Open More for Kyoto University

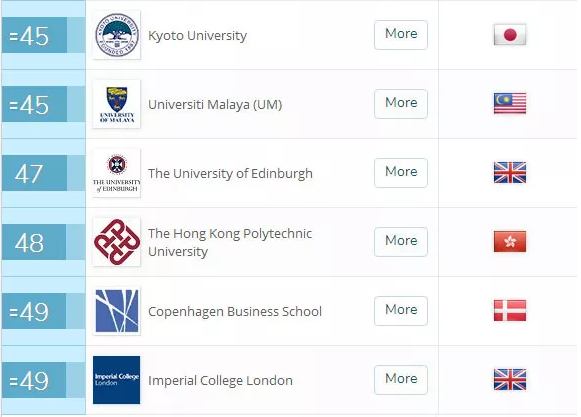pos(401,35)
